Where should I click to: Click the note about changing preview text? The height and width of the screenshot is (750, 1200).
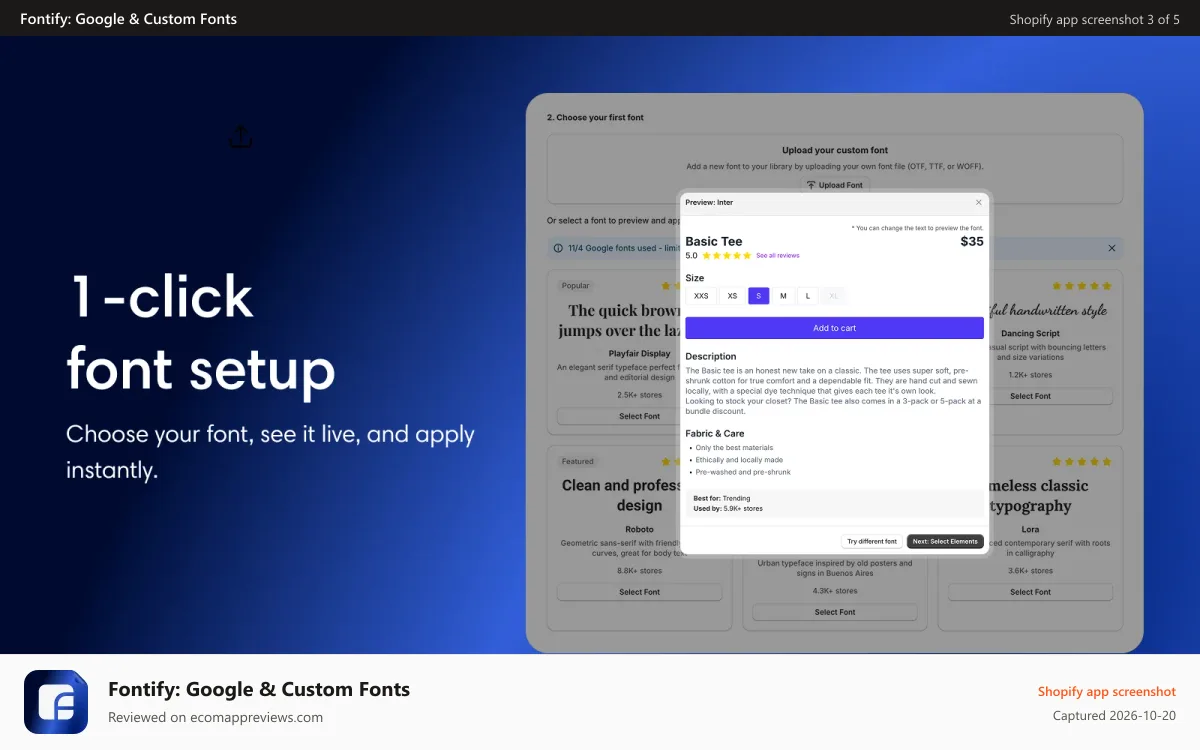[918, 227]
